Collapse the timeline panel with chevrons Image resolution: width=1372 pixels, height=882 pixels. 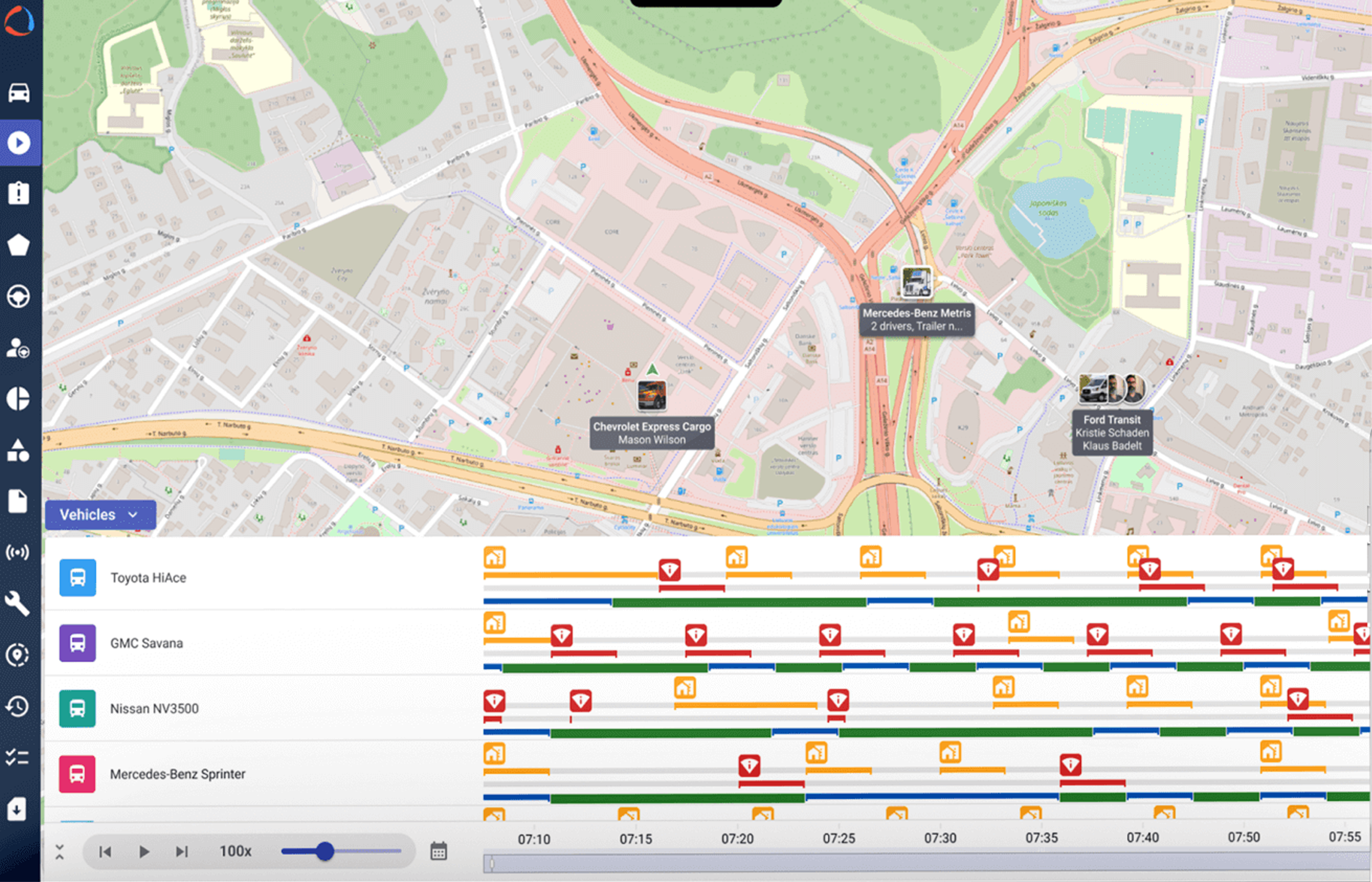point(60,852)
